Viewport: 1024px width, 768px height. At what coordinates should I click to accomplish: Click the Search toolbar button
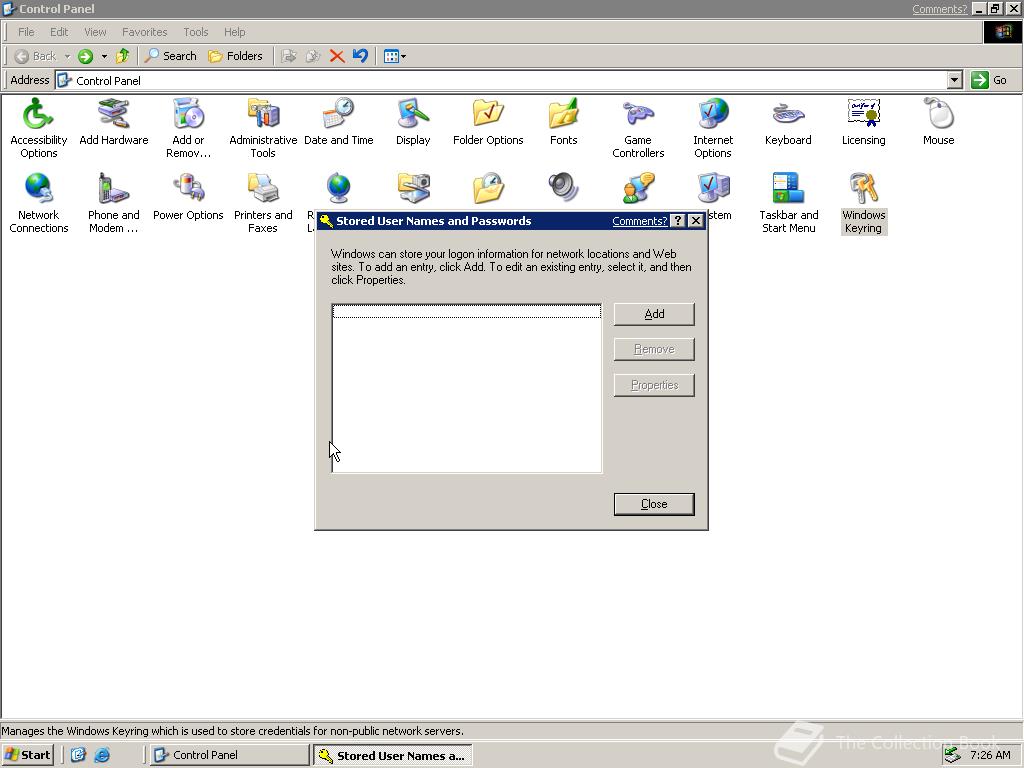170,56
